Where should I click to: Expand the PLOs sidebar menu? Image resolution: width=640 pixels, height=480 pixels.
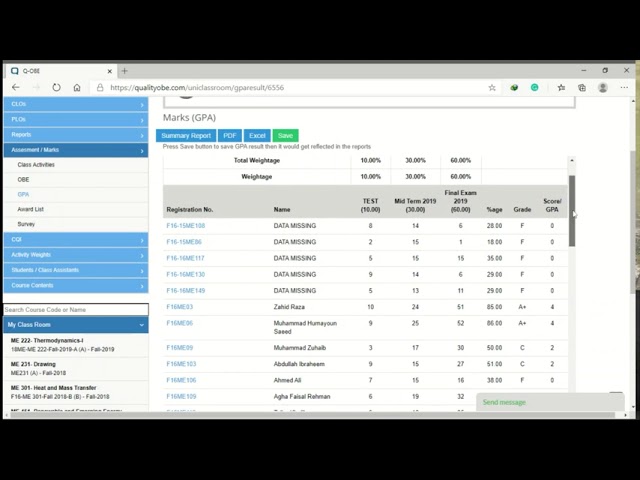click(76, 120)
